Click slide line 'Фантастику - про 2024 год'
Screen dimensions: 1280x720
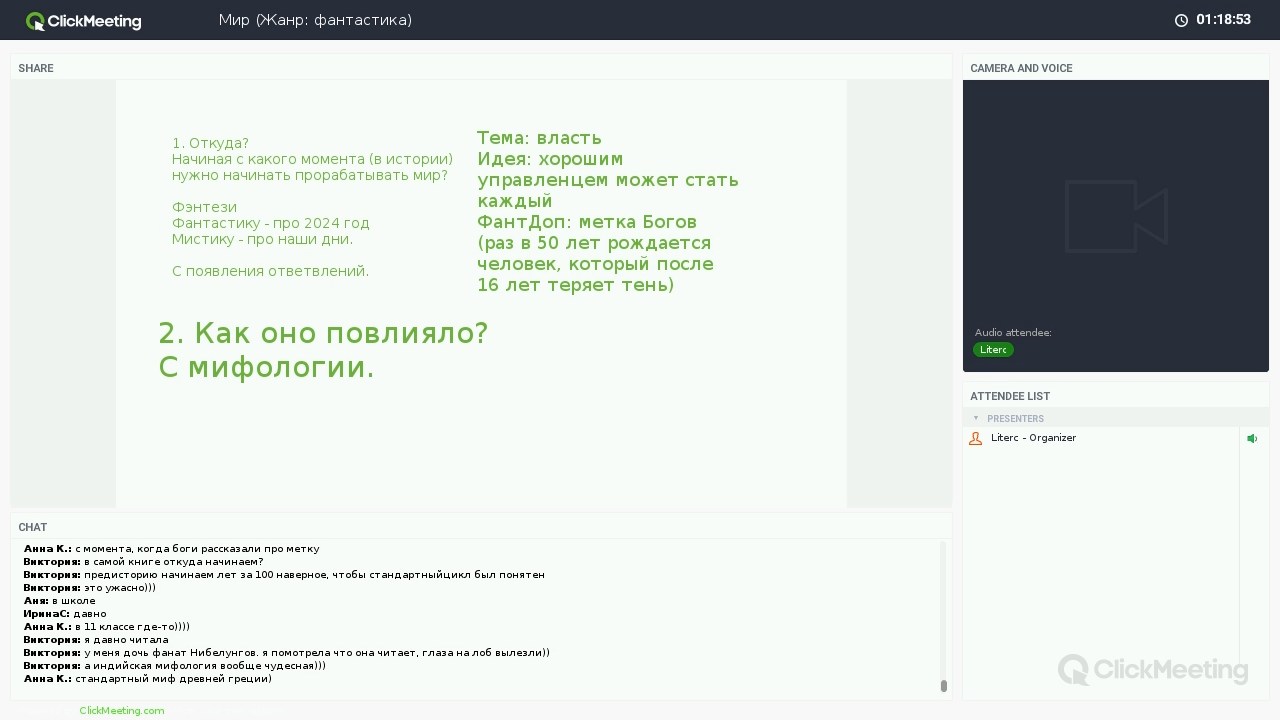point(271,223)
